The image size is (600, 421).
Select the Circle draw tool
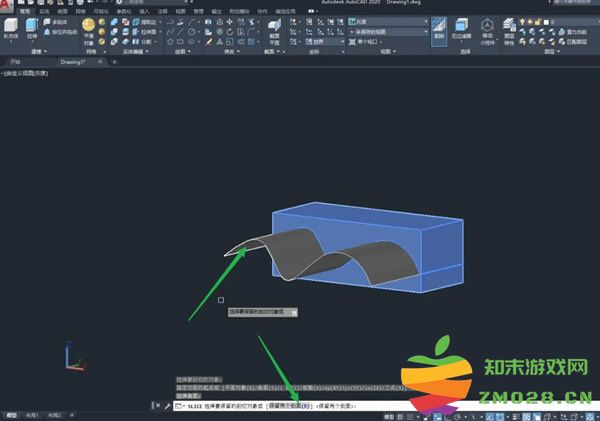coord(191,32)
